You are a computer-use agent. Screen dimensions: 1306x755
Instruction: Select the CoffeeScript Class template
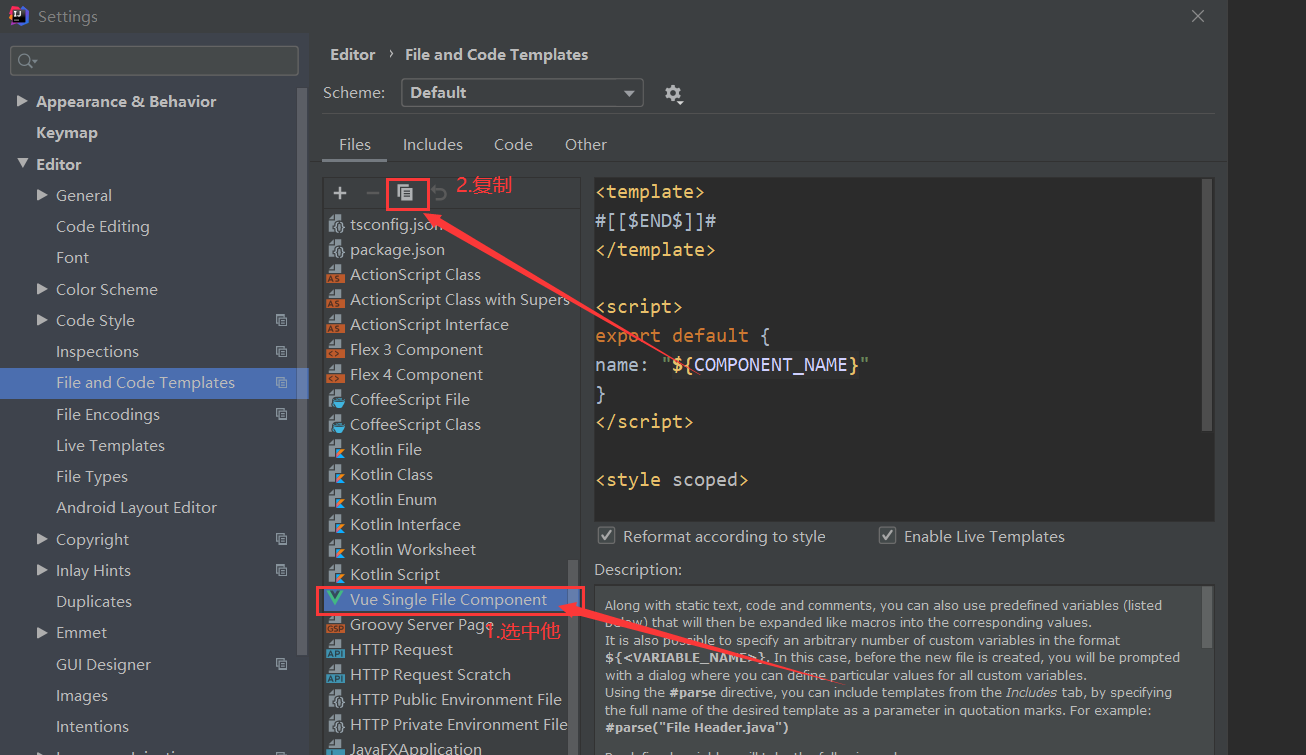pyautogui.click(x=415, y=425)
